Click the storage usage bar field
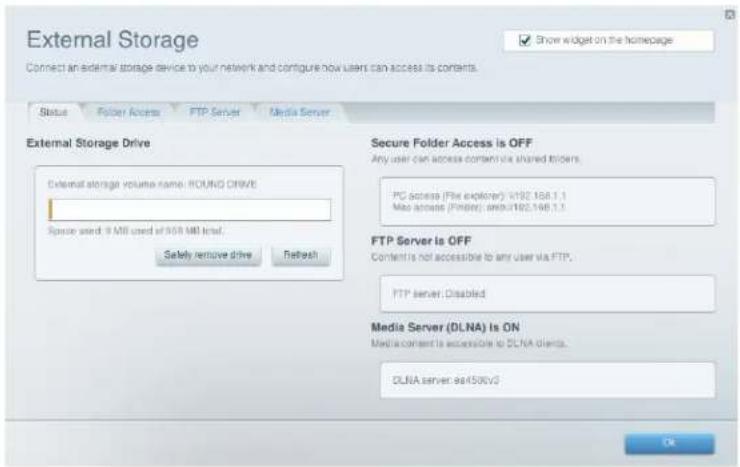Image resolution: width=740 pixels, height=467 pixels. click(190, 210)
